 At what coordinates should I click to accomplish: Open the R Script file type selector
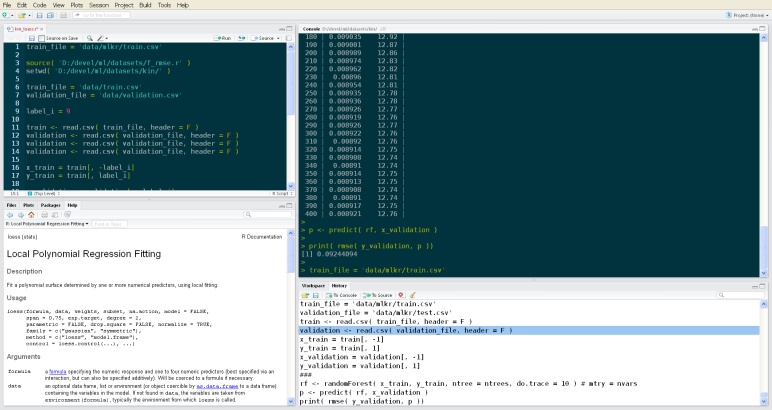[283, 193]
